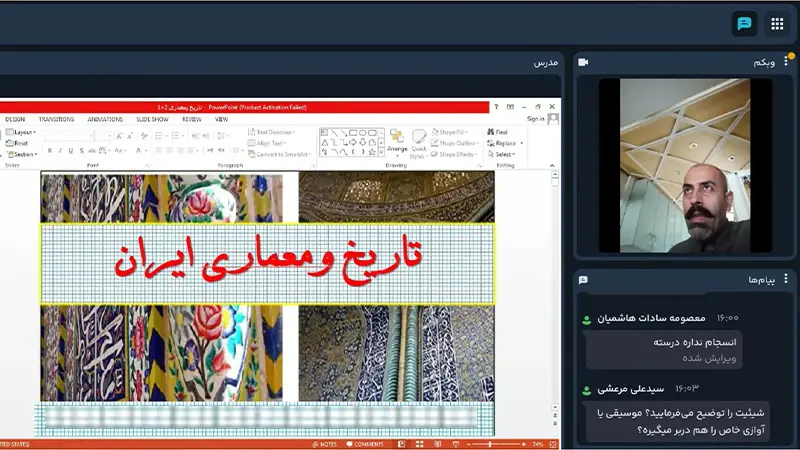Screen dimensions: 800x450
Task: Expand the shapes gallery More arrow
Action: [x=381, y=152]
